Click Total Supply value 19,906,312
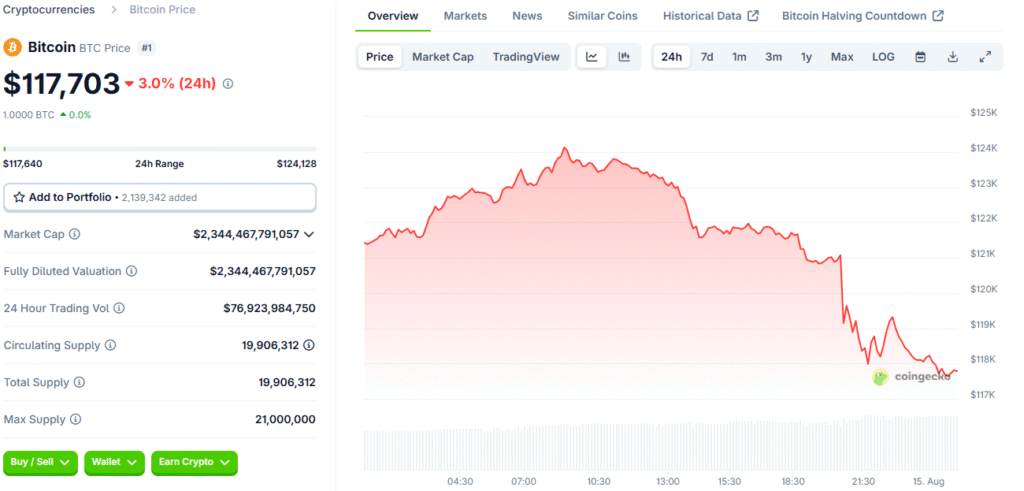The width and height of the screenshot is (1024, 491). pyautogui.click(x=287, y=382)
